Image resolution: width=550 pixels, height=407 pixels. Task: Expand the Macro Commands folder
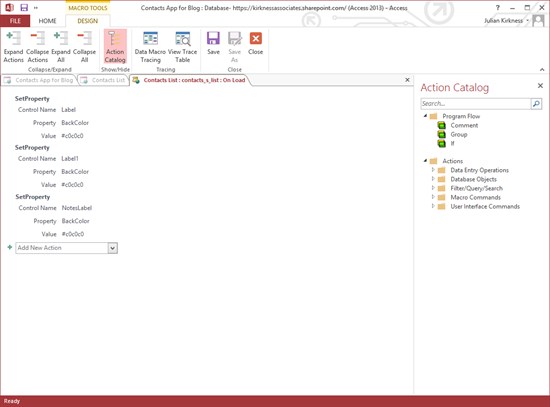tap(433, 197)
